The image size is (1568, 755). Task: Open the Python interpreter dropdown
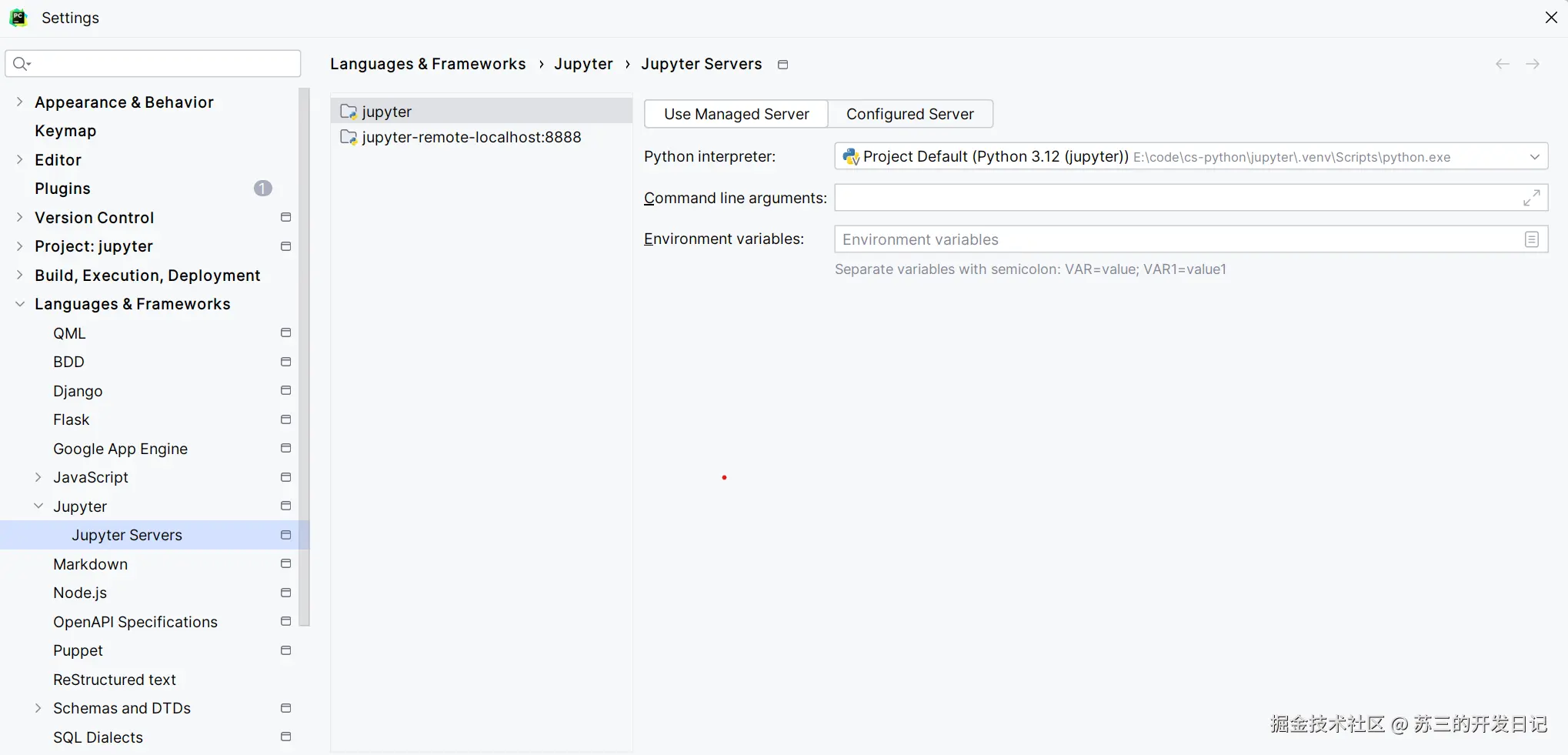pyautogui.click(x=1534, y=157)
